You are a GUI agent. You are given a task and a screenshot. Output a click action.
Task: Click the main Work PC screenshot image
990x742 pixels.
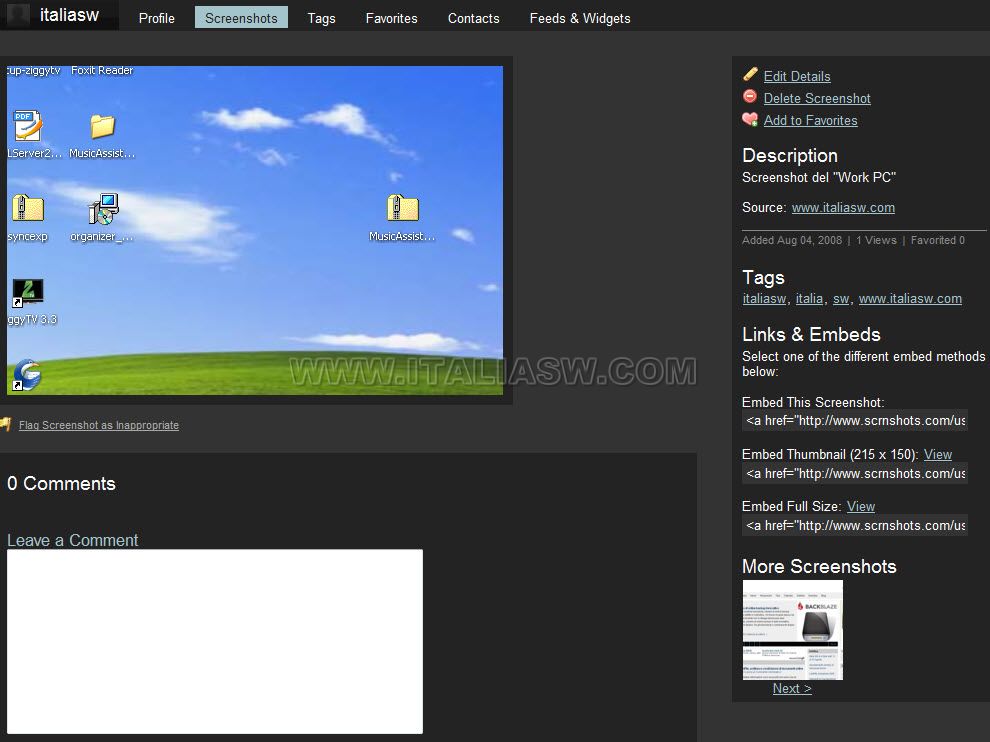255,230
